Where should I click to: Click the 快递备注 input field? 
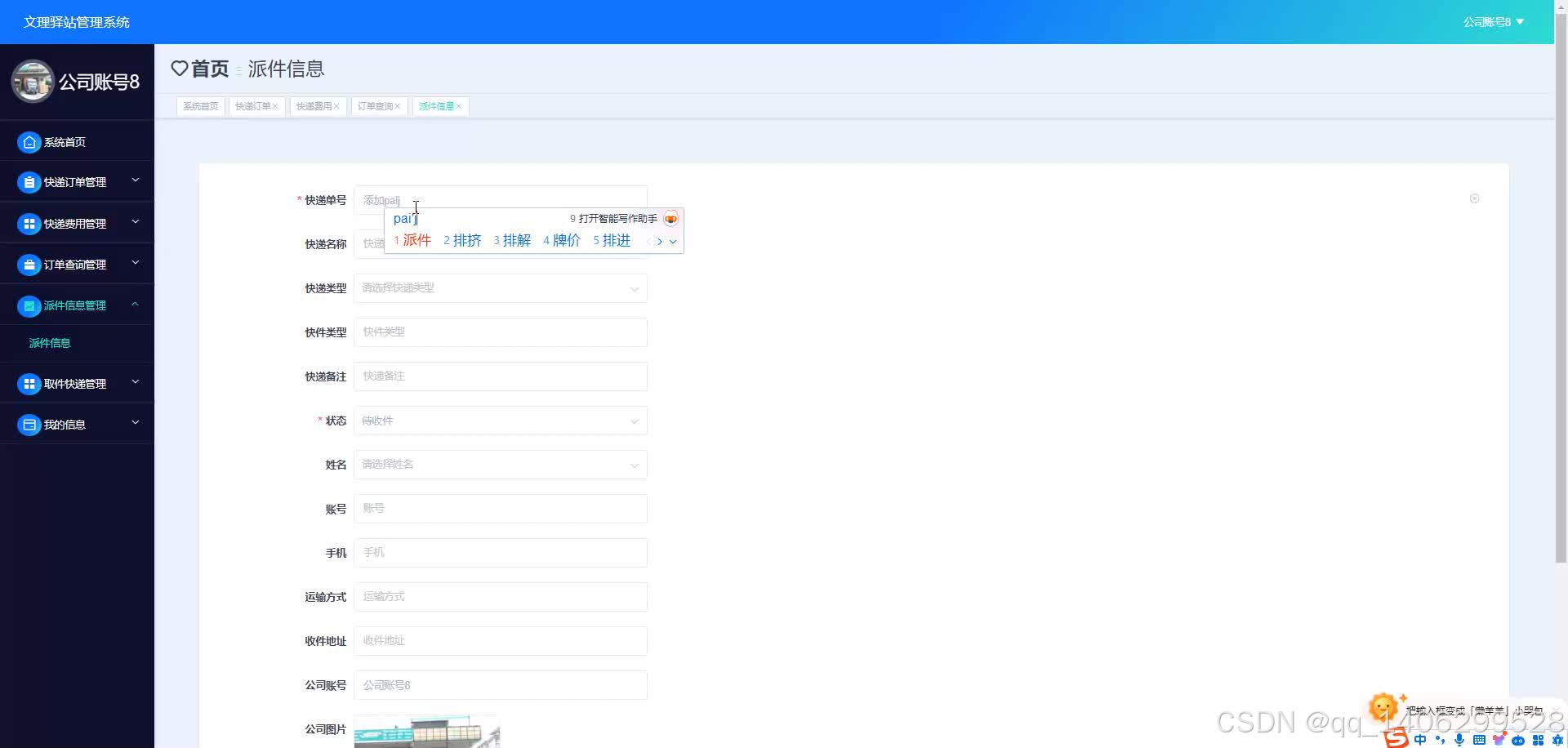click(x=501, y=376)
